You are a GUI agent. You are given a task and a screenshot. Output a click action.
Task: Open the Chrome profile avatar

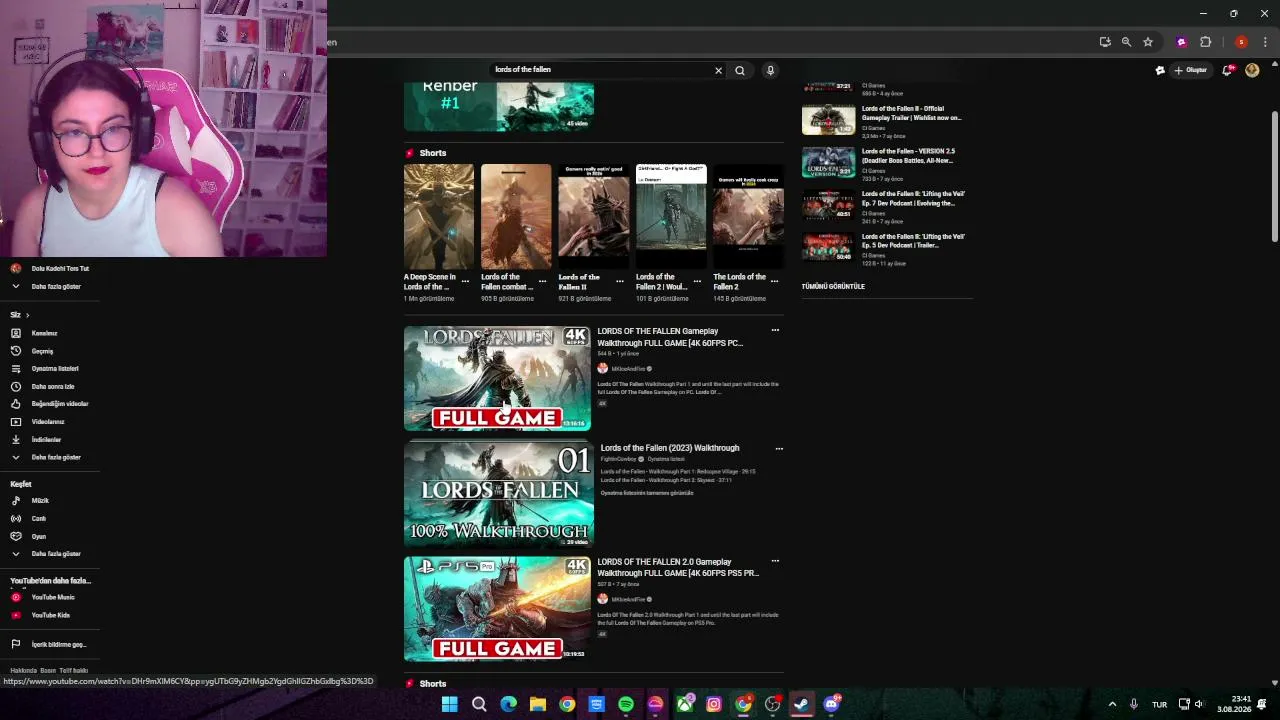(x=1241, y=42)
